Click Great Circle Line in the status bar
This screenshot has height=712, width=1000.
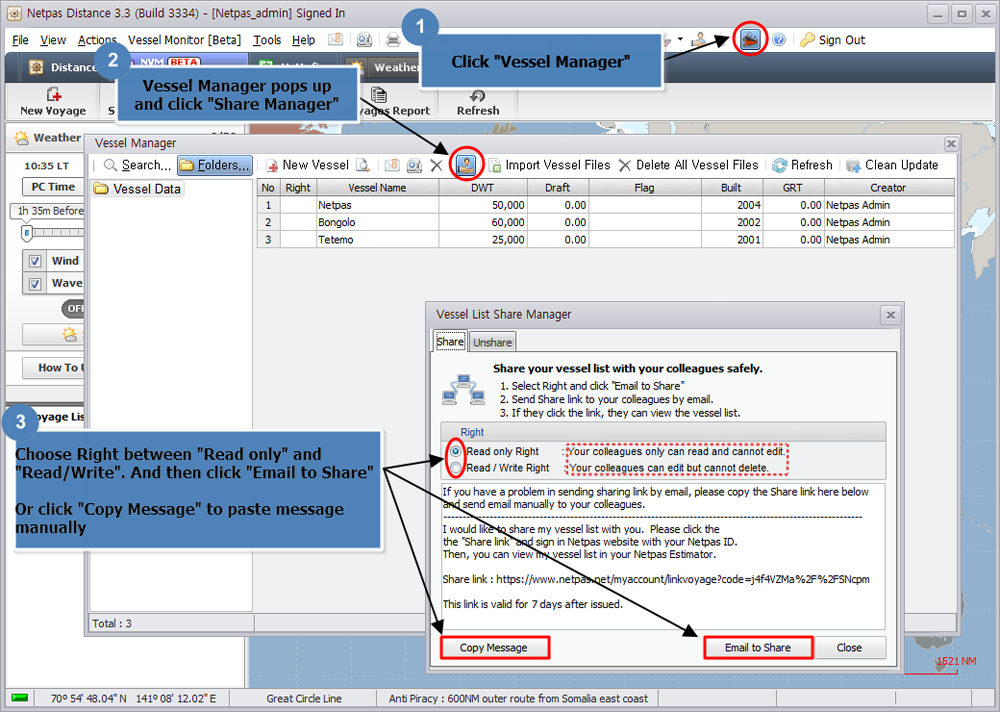(x=304, y=699)
